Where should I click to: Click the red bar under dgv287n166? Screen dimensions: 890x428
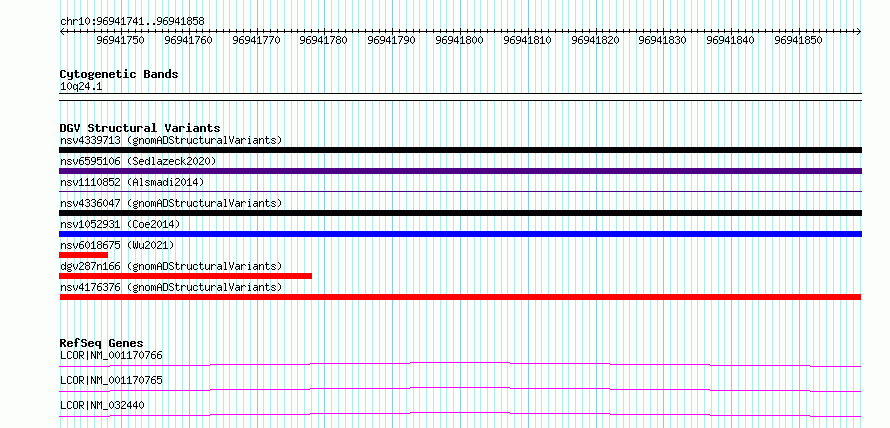[x=186, y=276]
